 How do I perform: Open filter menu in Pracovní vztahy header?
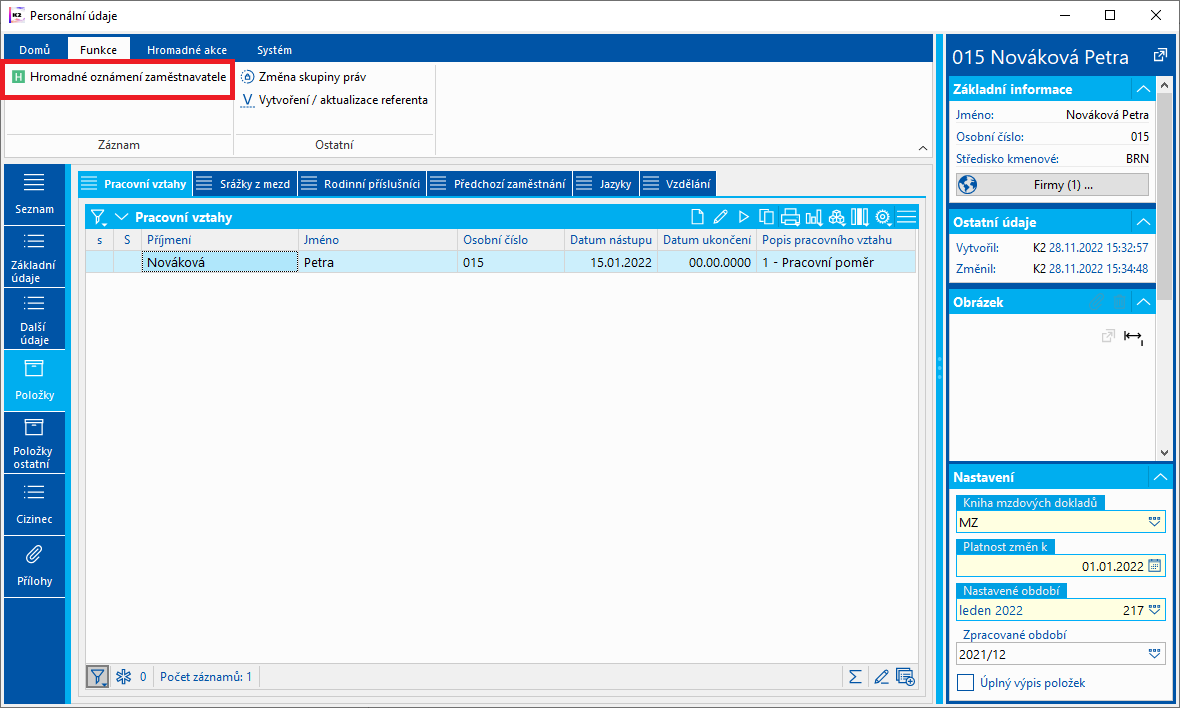point(99,217)
